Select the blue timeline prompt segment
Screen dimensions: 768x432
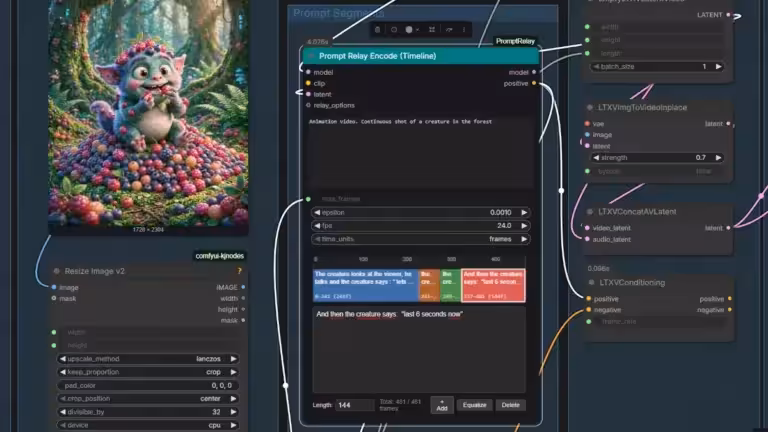[365, 285]
